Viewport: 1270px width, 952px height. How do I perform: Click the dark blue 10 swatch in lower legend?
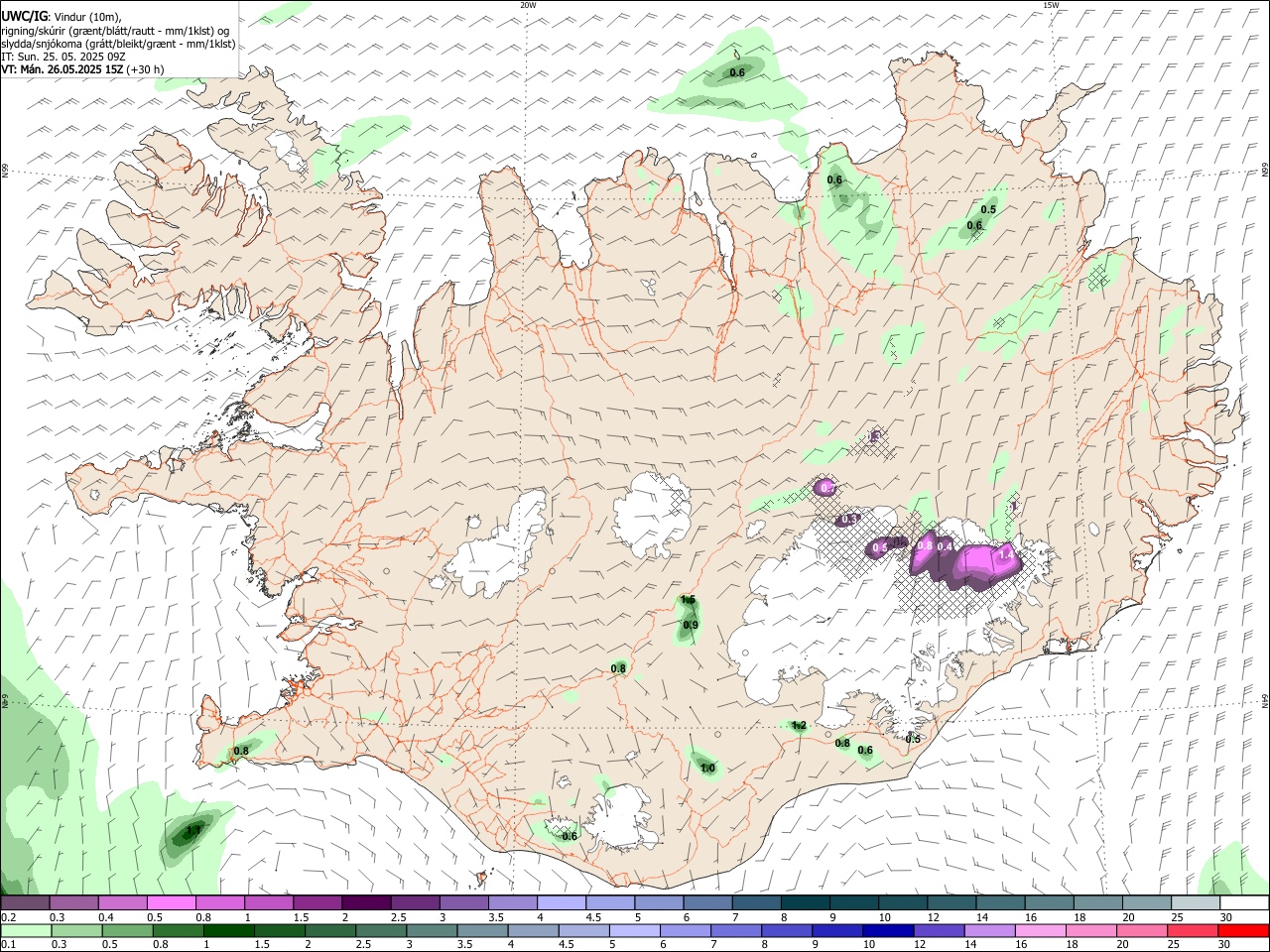886,930
